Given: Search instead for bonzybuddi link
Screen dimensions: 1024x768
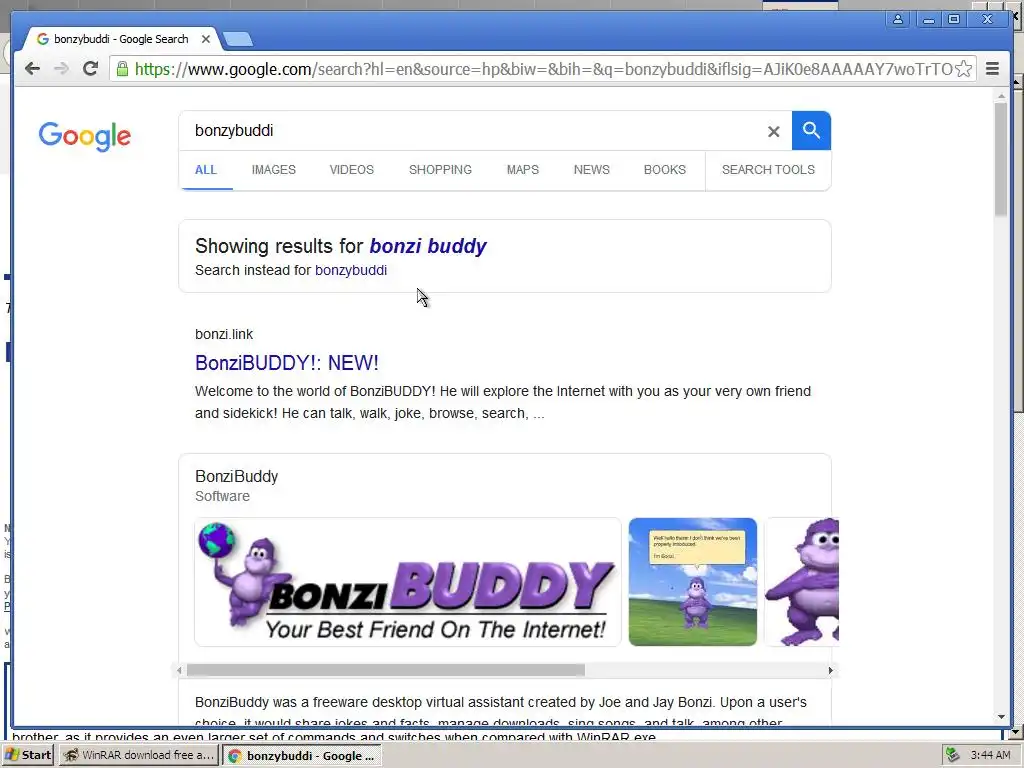Looking at the screenshot, I should click(x=351, y=270).
